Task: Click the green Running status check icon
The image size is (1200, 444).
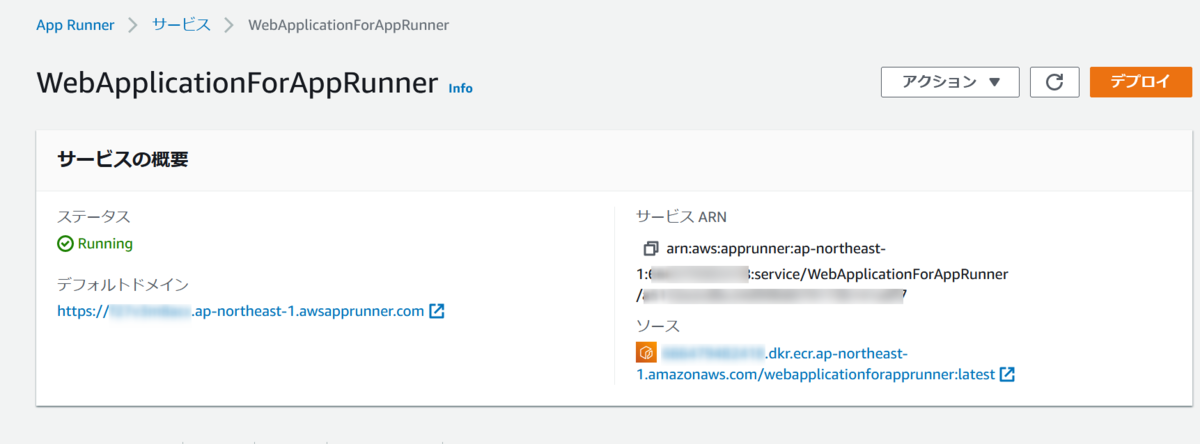Action: click(x=65, y=243)
